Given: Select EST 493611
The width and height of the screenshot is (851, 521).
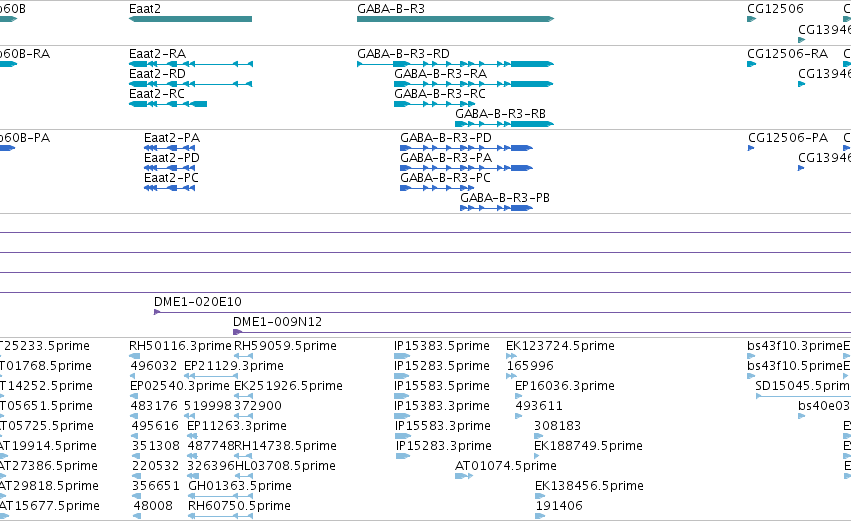Looking at the screenshot, I should 539,406.
